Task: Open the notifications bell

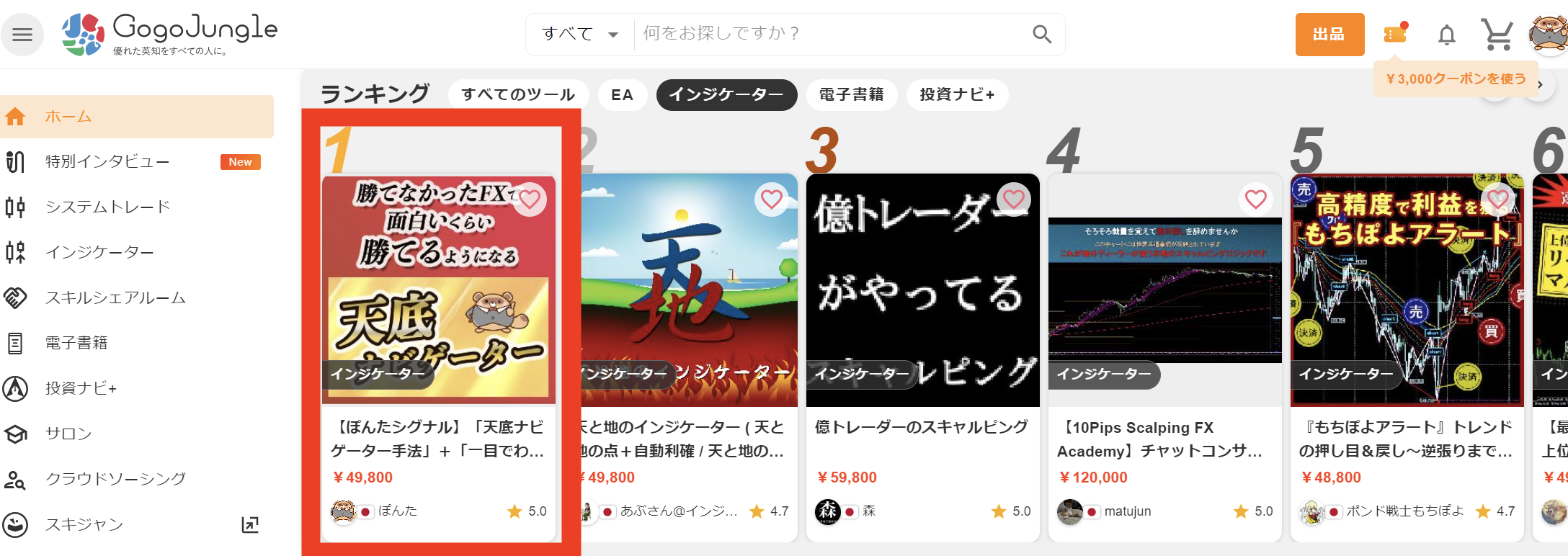Action: [x=1446, y=34]
